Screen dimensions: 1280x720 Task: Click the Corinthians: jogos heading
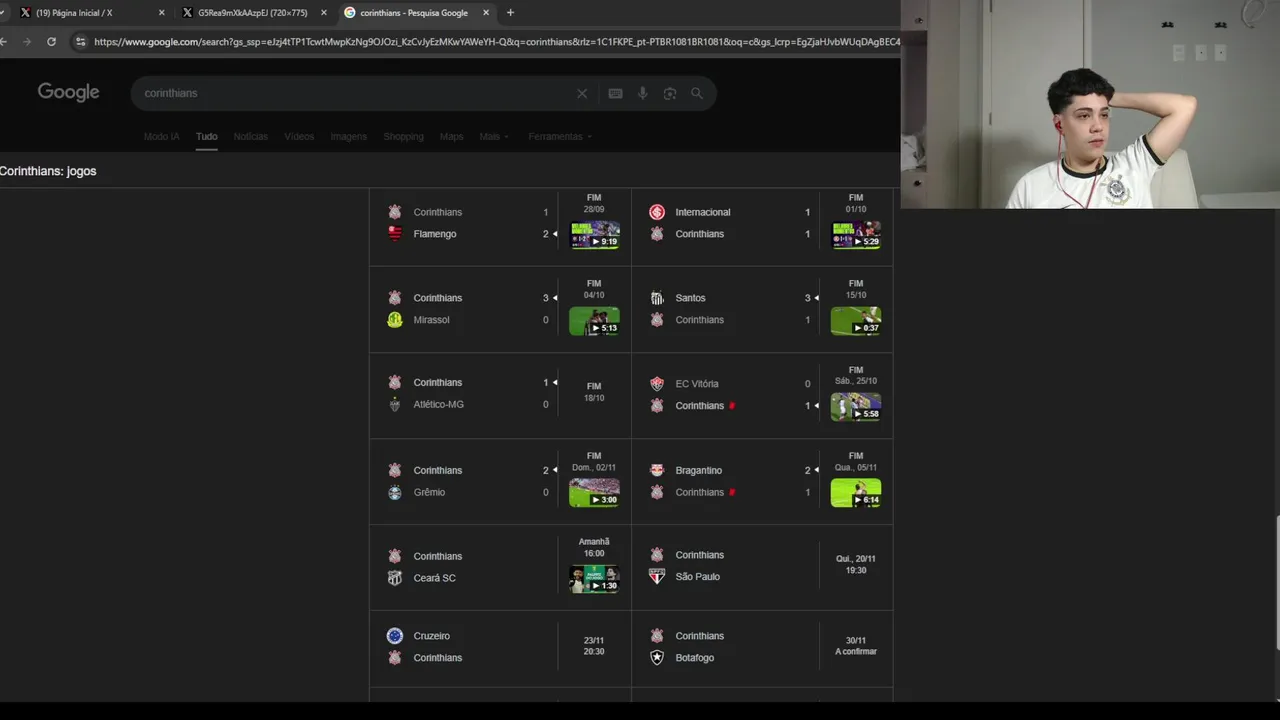tap(48, 171)
